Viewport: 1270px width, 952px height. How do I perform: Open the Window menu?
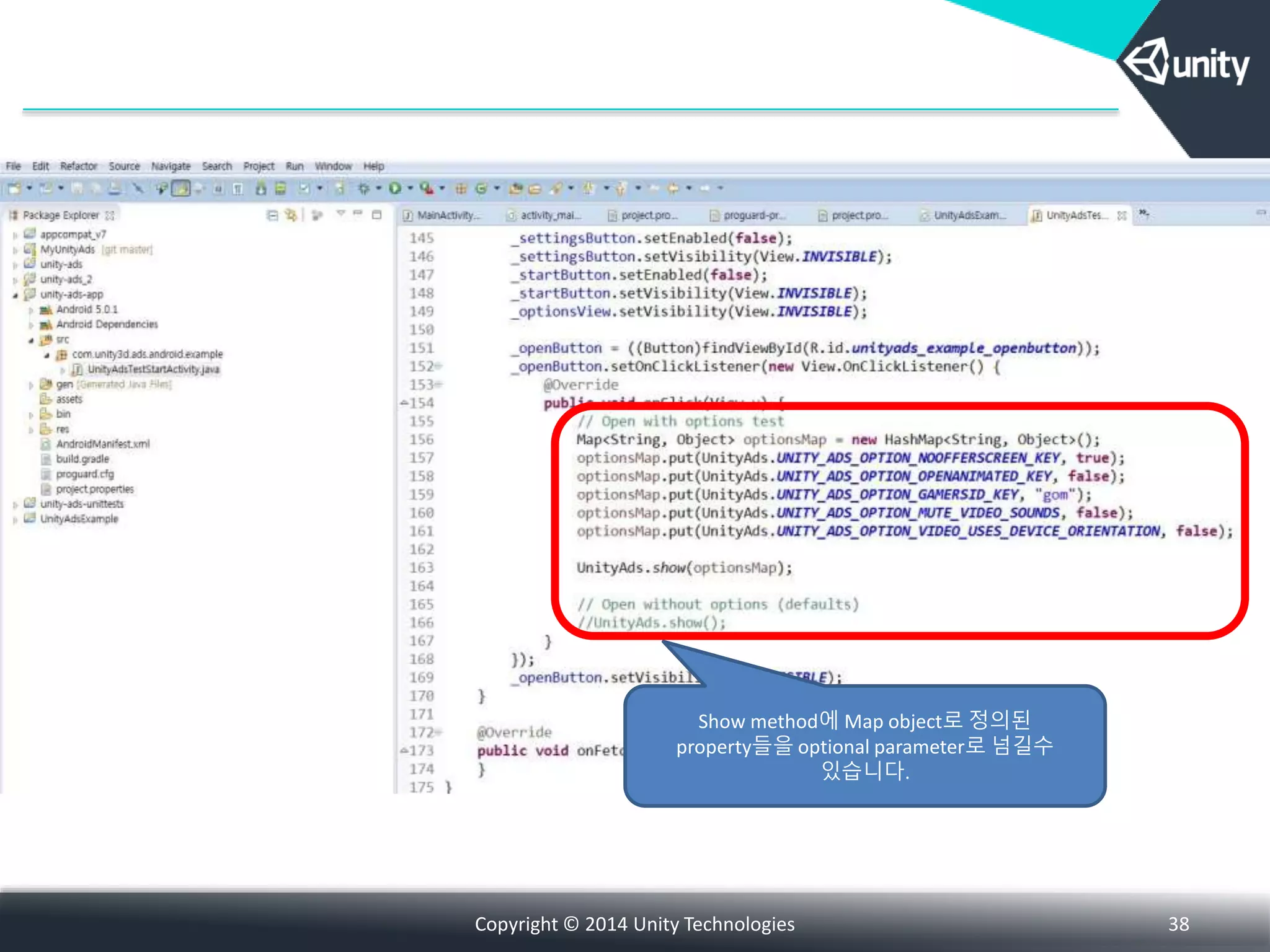(333, 166)
